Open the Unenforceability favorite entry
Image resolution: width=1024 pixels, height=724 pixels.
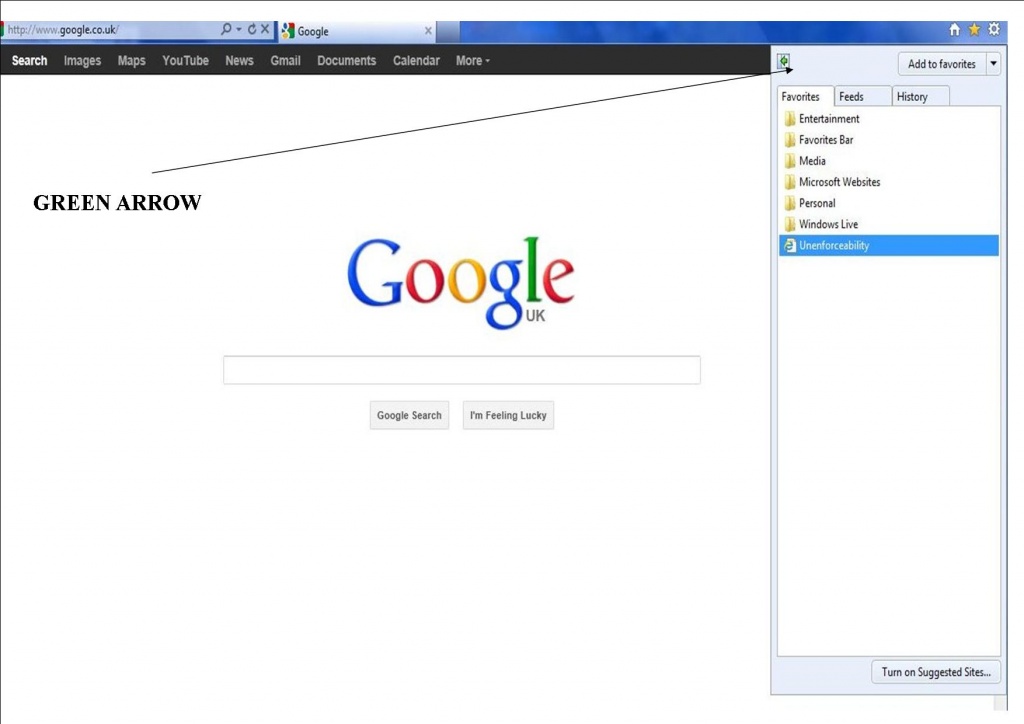point(834,246)
